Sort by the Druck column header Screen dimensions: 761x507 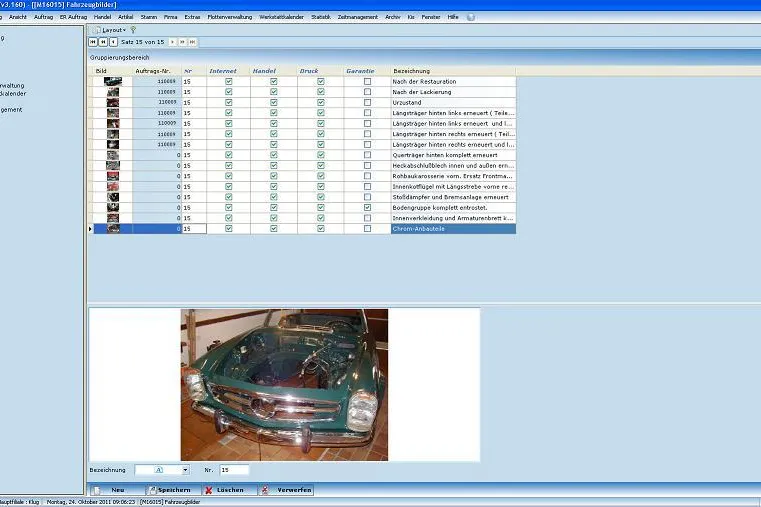pos(309,71)
